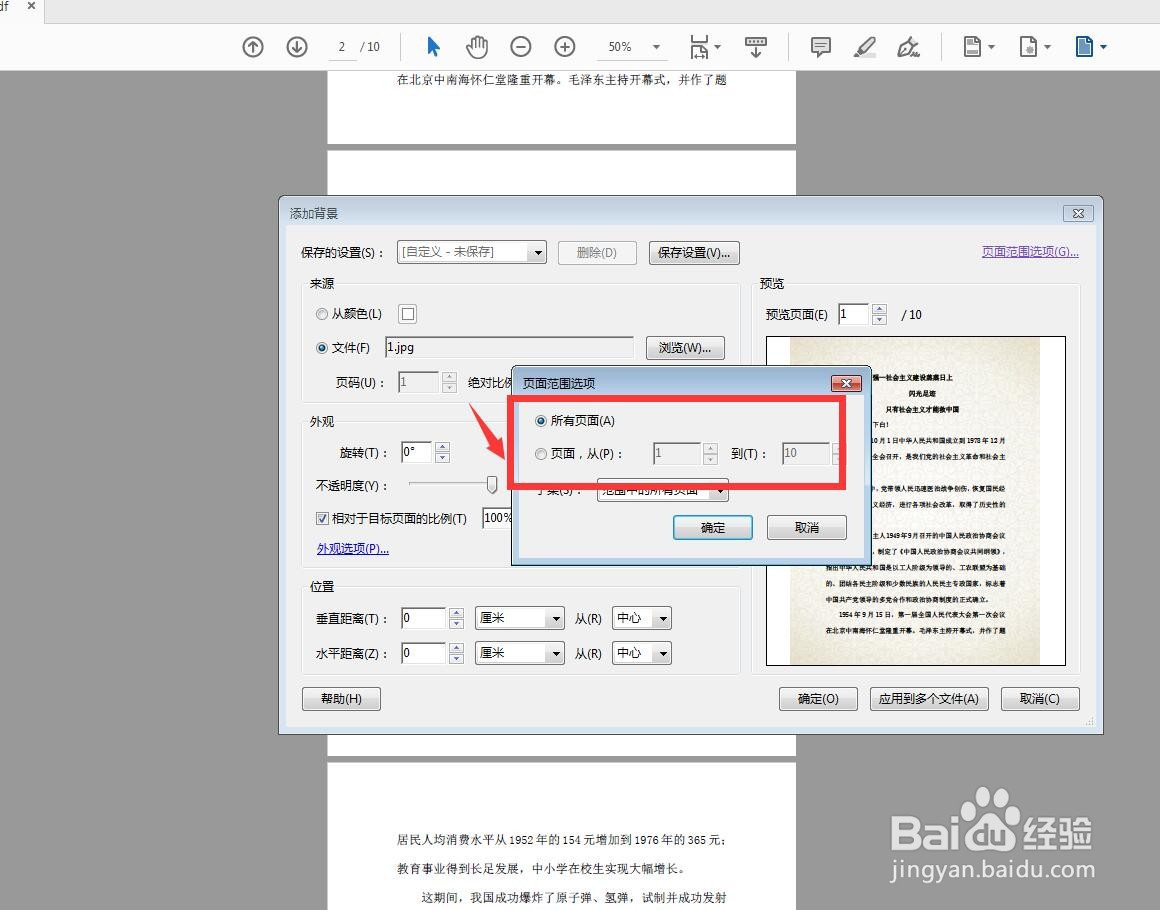This screenshot has height=910, width=1160.
Task: Click the 不透明度 slider handle
Action: 492,485
